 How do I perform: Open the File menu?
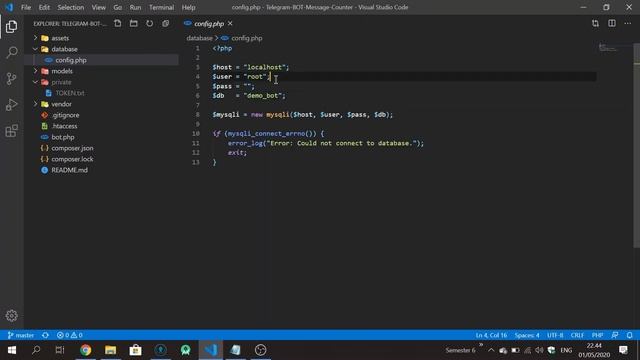click(x=26, y=7)
